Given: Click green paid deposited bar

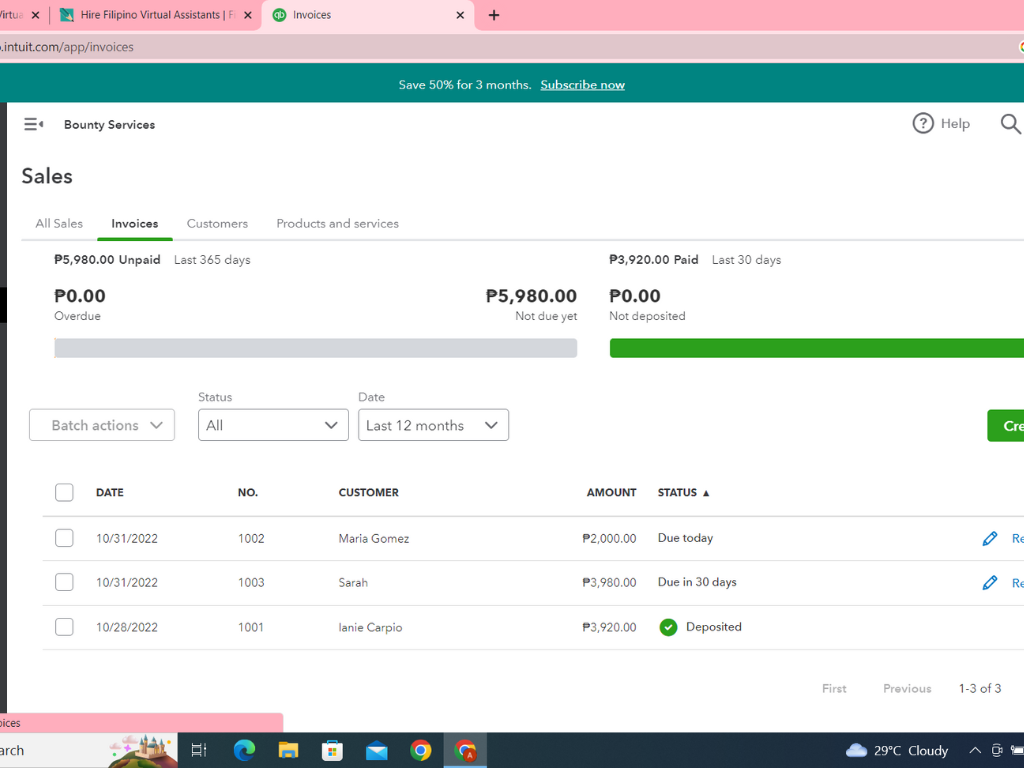Looking at the screenshot, I should [816, 348].
